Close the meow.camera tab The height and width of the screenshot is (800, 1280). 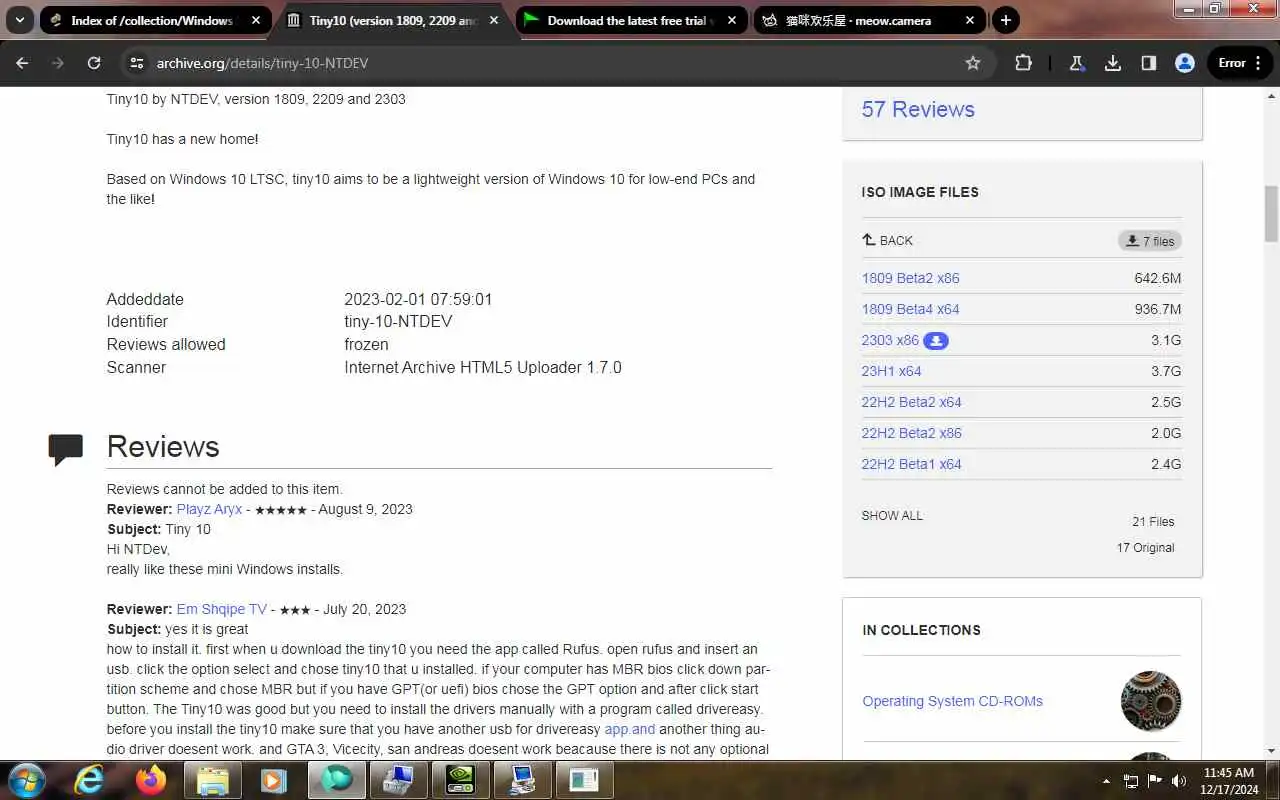969,20
